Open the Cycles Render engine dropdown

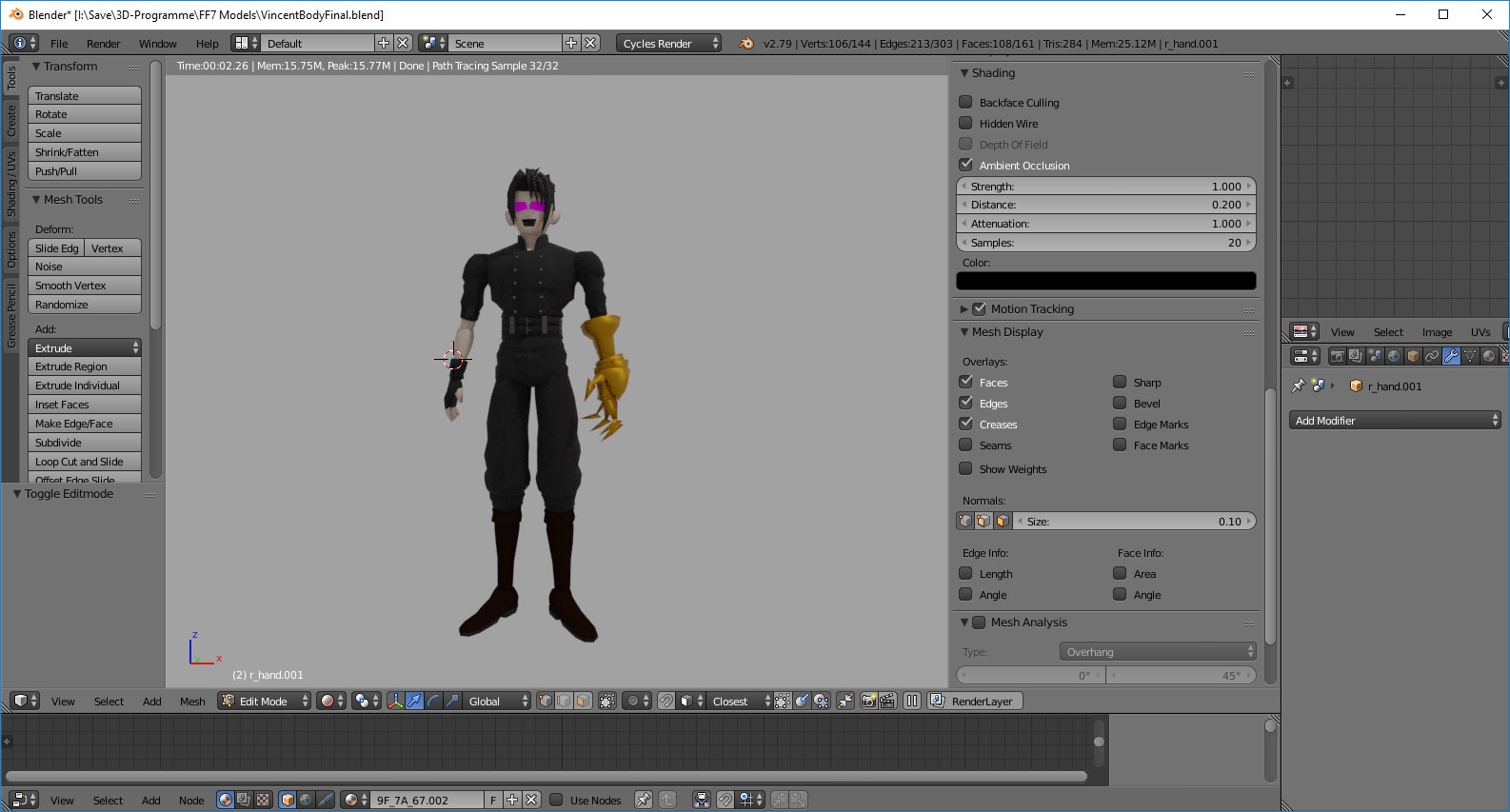click(x=668, y=43)
